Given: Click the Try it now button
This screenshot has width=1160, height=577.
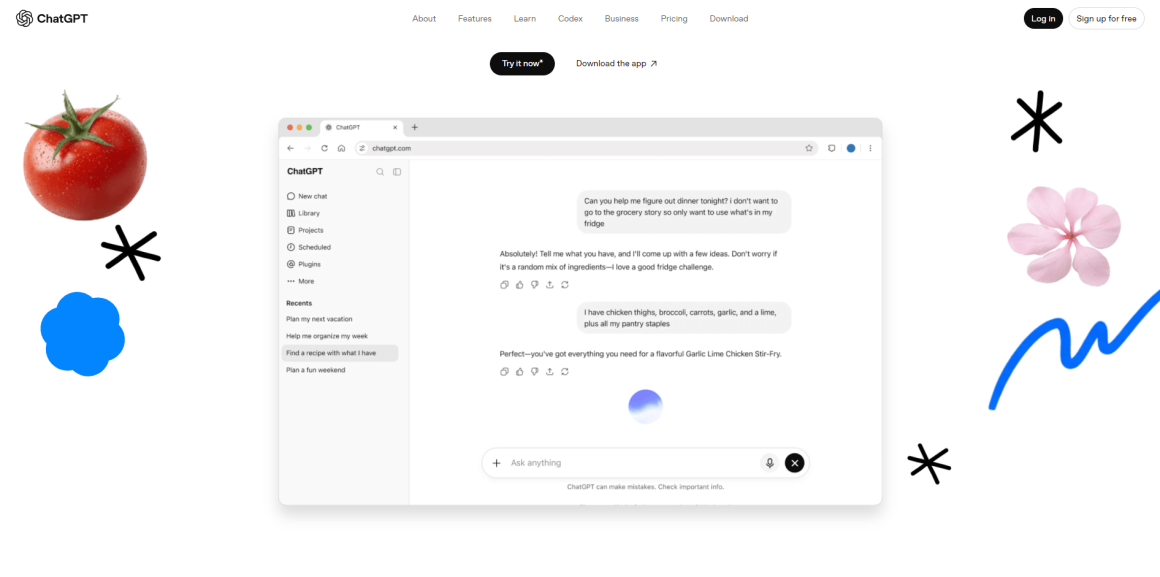Looking at the screenshot, I should pos(522,64).
